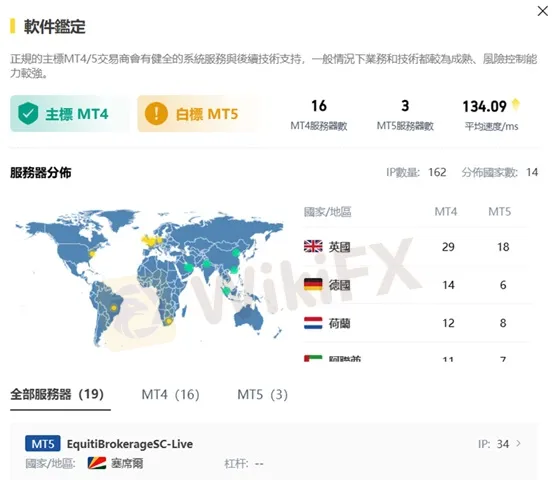Click the MT4 column header
Image resolution: width=553 pixels, height=480 pixels.
pyautogui.click(x=446, y=212)
